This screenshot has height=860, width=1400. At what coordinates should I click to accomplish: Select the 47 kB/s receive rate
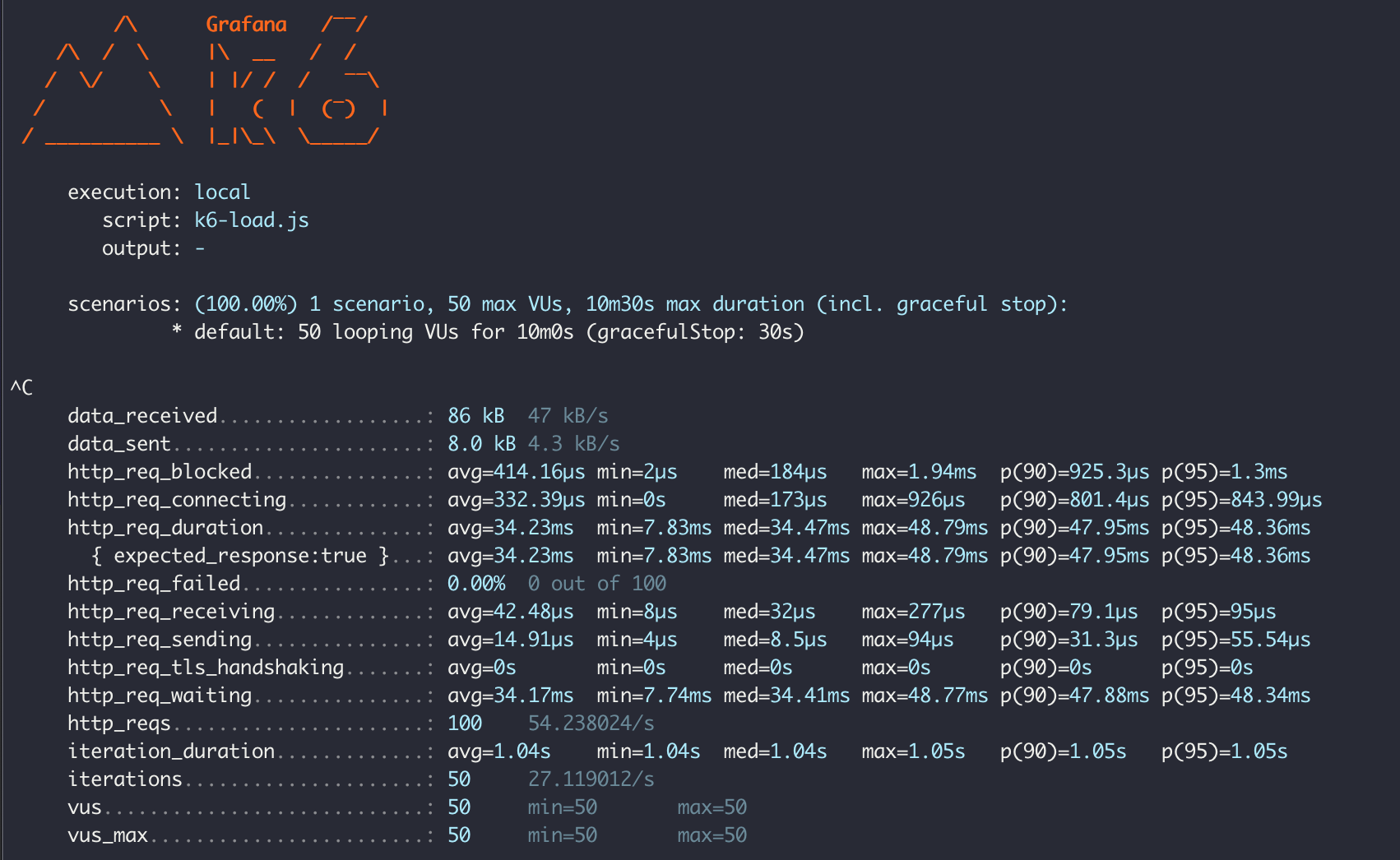(568, 416)
